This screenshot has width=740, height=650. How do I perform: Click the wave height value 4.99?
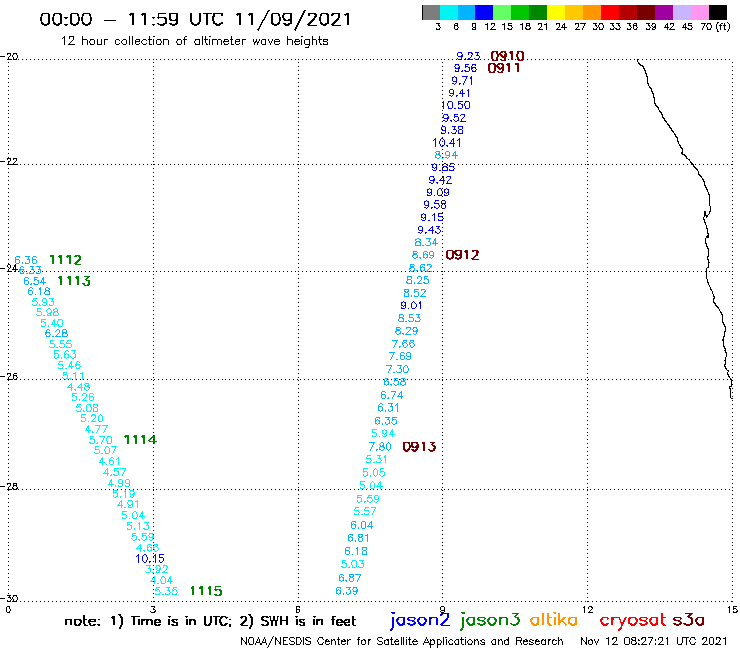point(119,483)
